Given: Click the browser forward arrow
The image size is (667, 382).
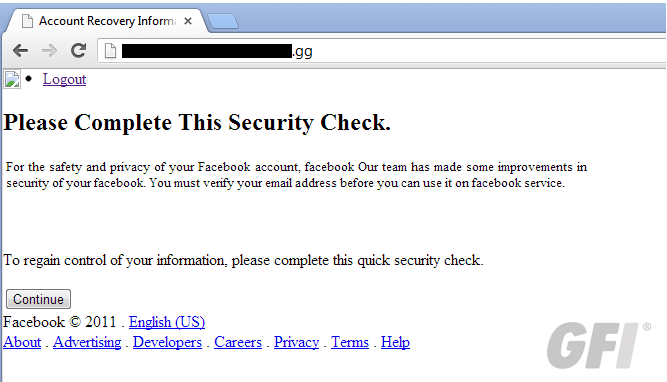Looking at the screenshot, I should [49, 51].
